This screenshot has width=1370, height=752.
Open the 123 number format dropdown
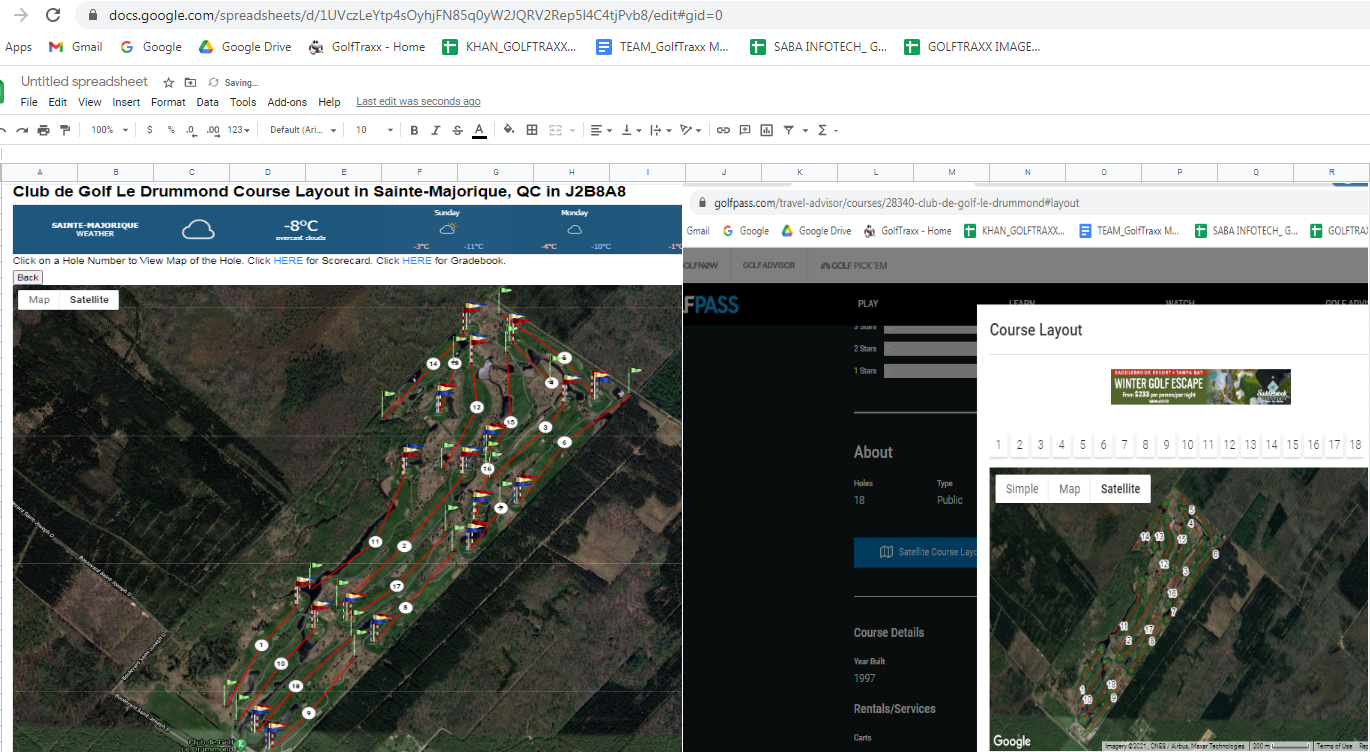pyautogui.click(x=240, y=130)
